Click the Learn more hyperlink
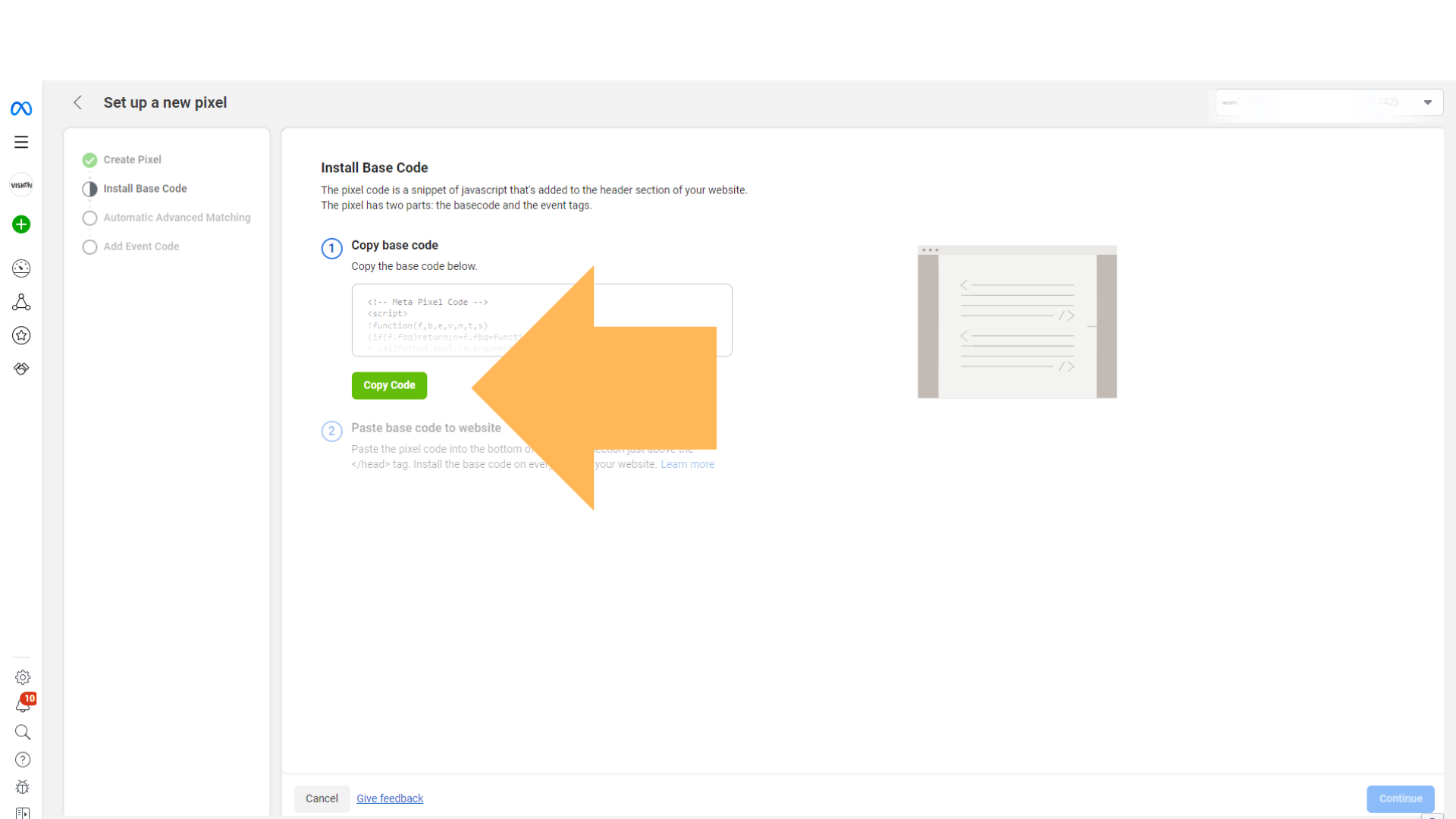This screenshot has width=1456, height=819. (687, 464)
